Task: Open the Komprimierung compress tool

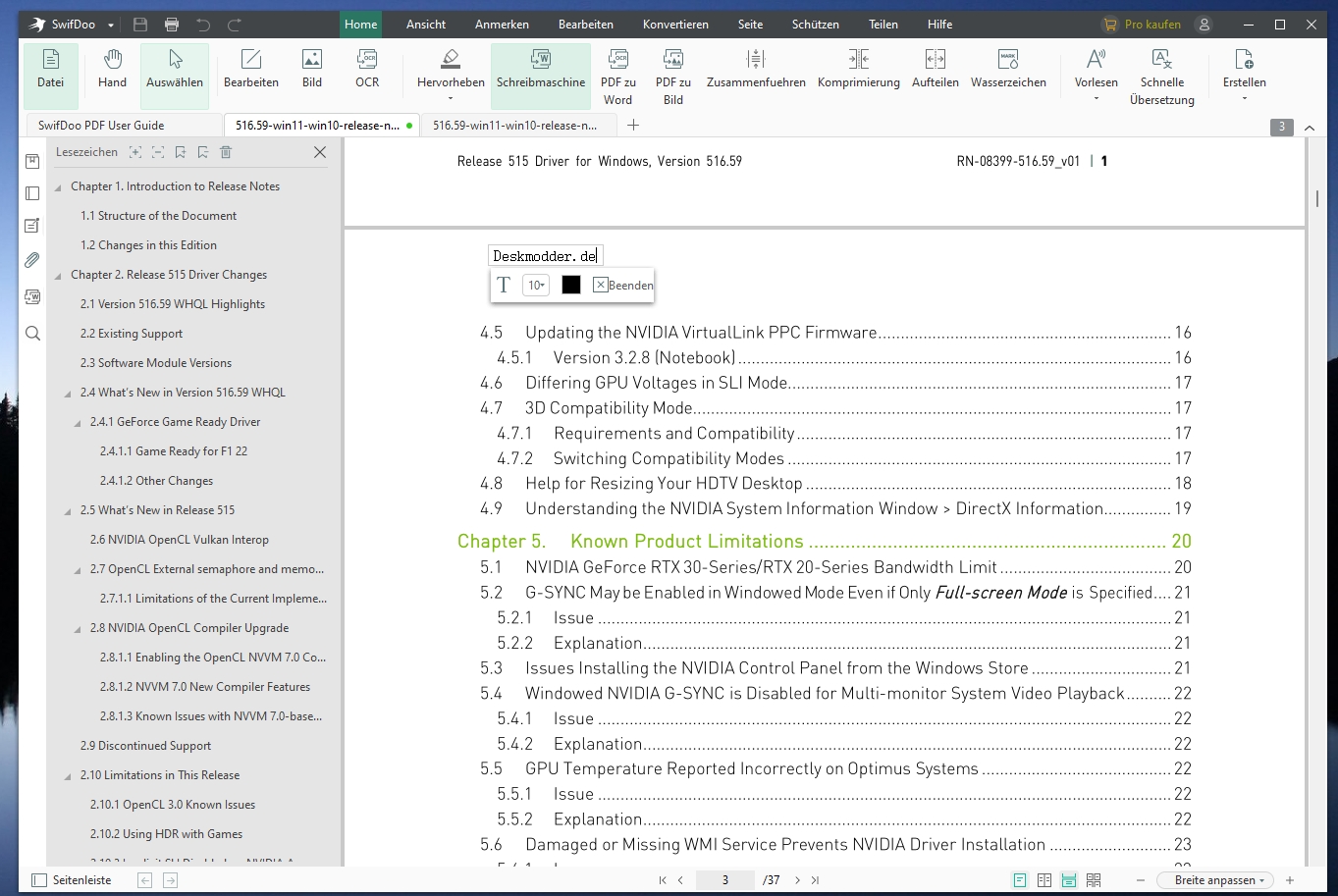Action: click(x=859, y=69)
